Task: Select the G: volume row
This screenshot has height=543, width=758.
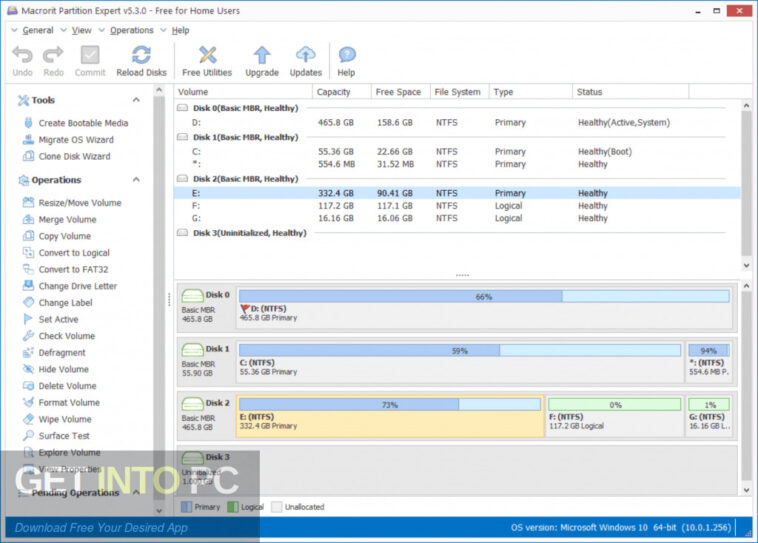Action: tap(457, 219)
